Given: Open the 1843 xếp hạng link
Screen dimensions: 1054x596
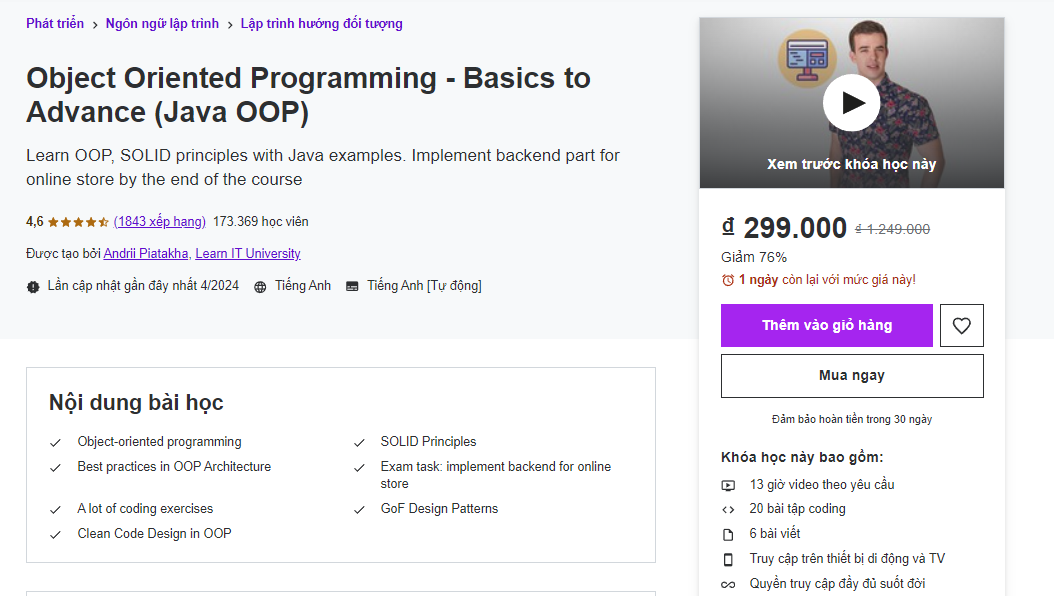Looking at the screenshot, I should 159,221.
